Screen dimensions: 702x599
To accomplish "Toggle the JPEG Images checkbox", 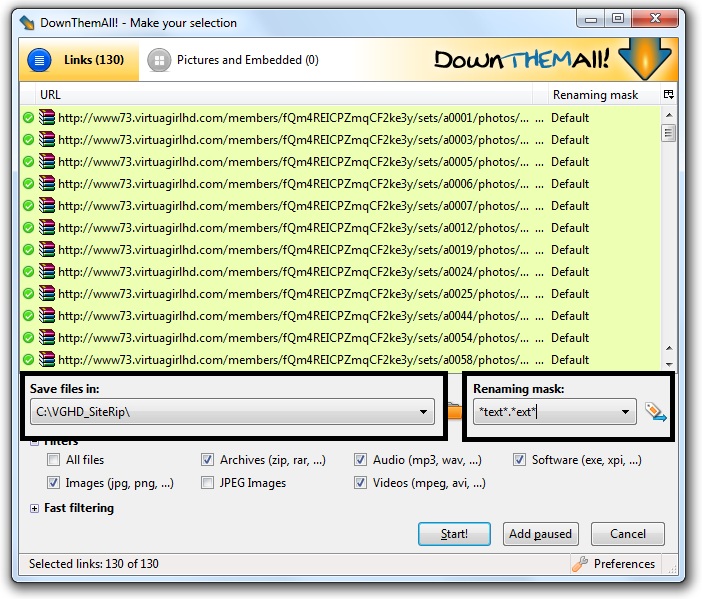I will (207, 483).
